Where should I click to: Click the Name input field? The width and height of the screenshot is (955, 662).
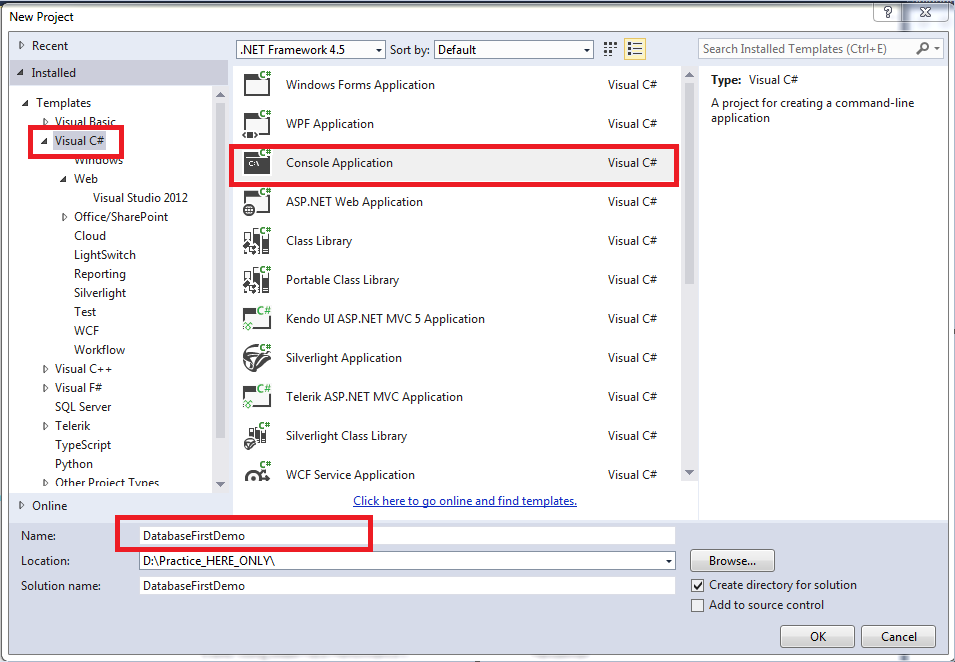point(407,535)
